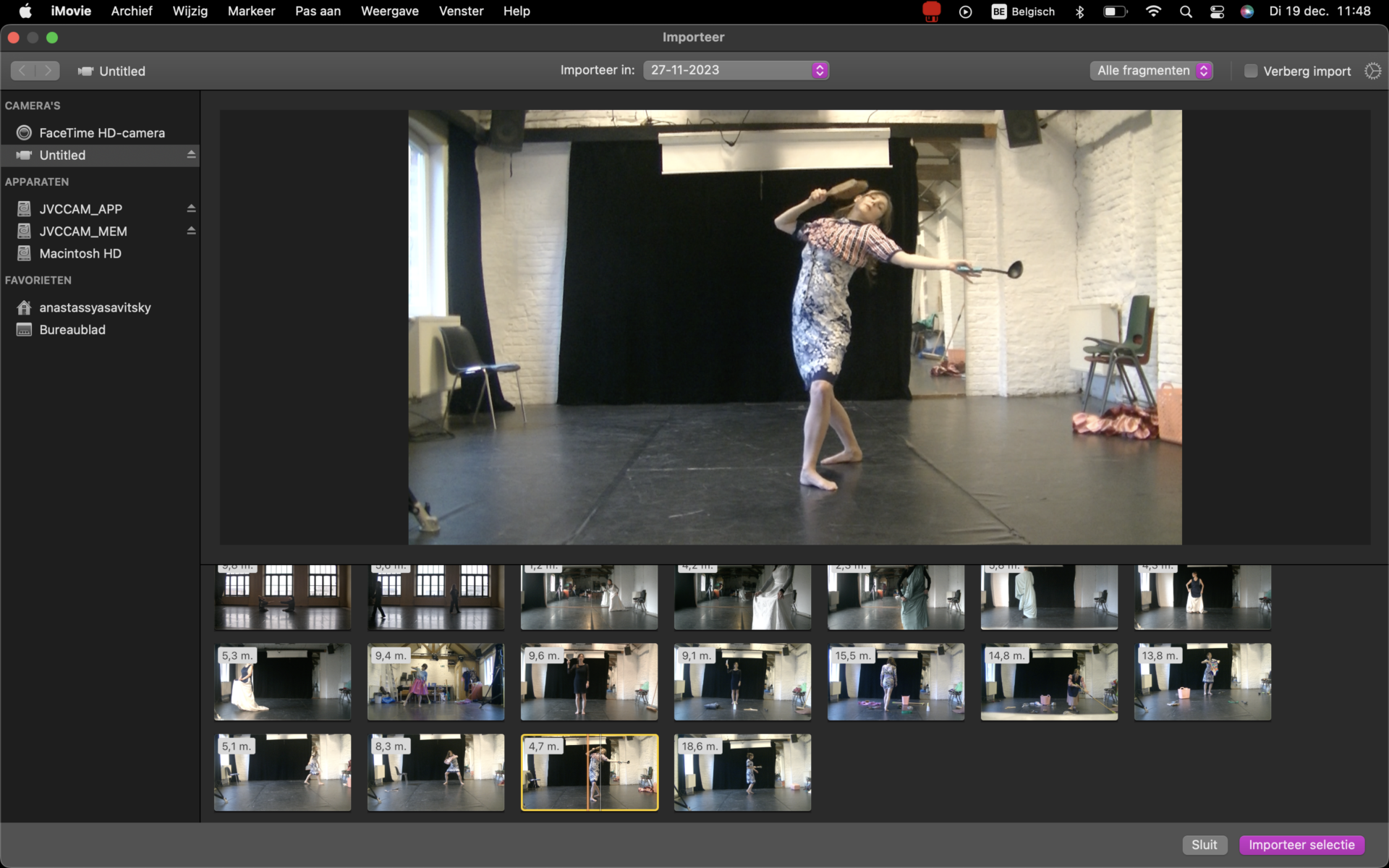Open Control Center in menu bar
The width and height of the screenshot is (1389, 868).
tap(1217, 12)
